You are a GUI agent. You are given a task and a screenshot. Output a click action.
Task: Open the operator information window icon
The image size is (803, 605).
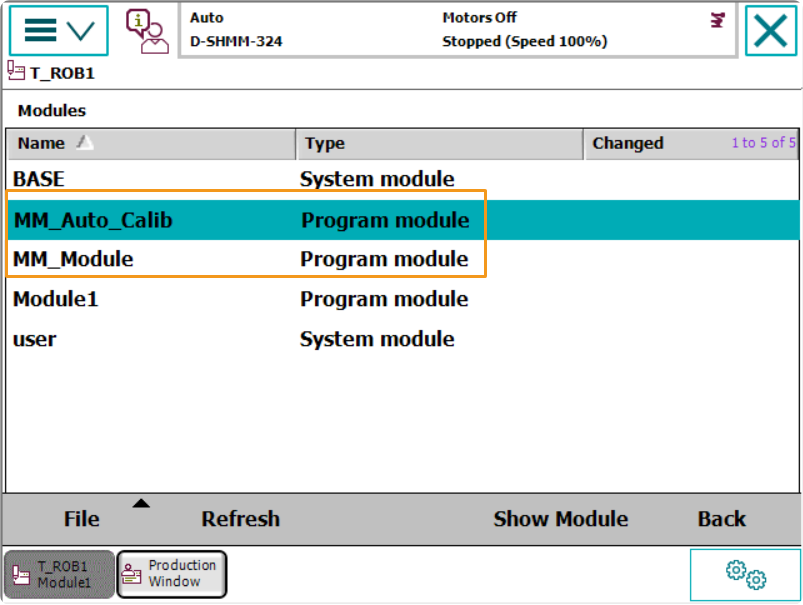click(x=147, y=31)
